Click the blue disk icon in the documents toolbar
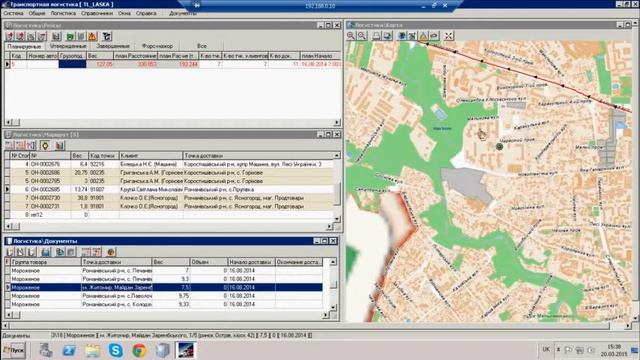 (x=46, y=252)
